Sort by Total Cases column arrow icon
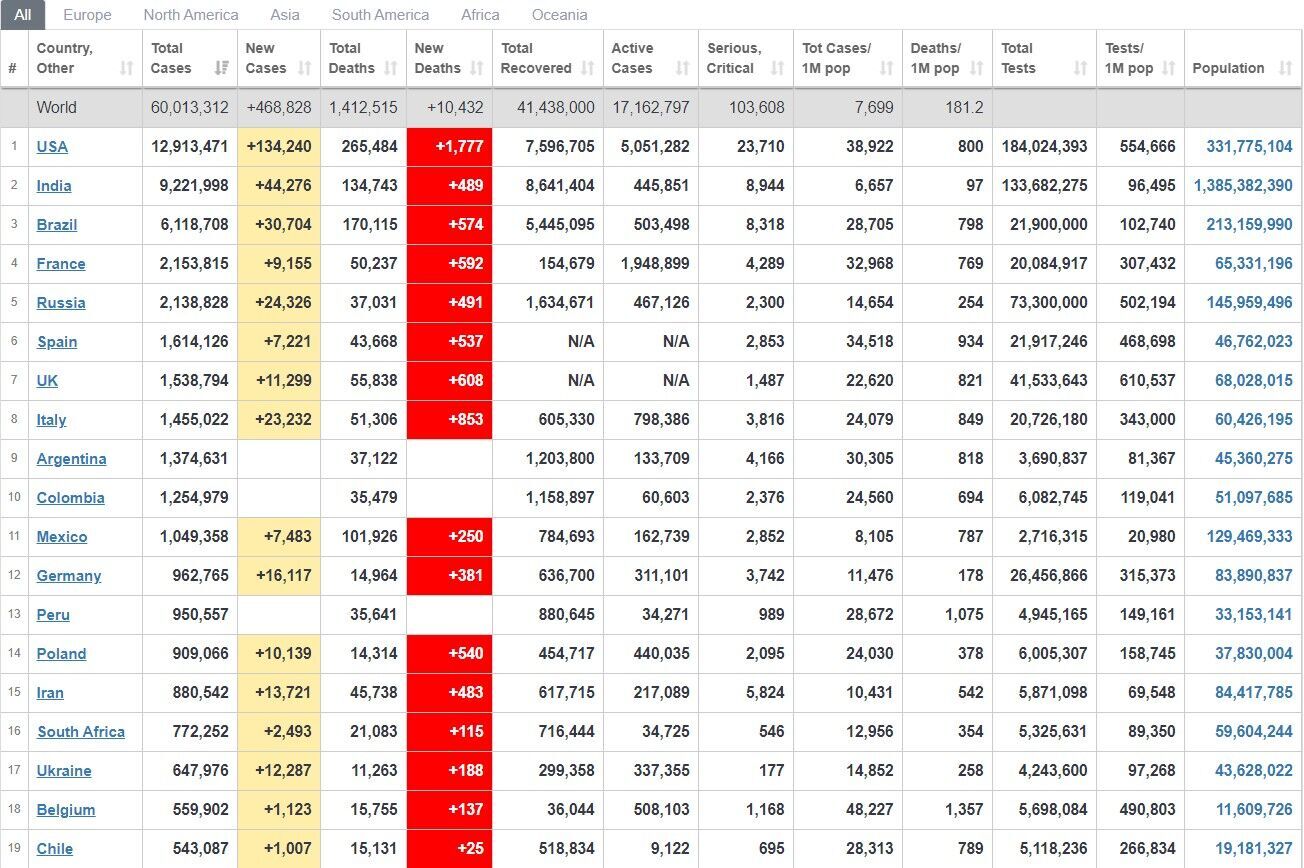The width and height of the screenshot is (1304, 868). [222, 69]
